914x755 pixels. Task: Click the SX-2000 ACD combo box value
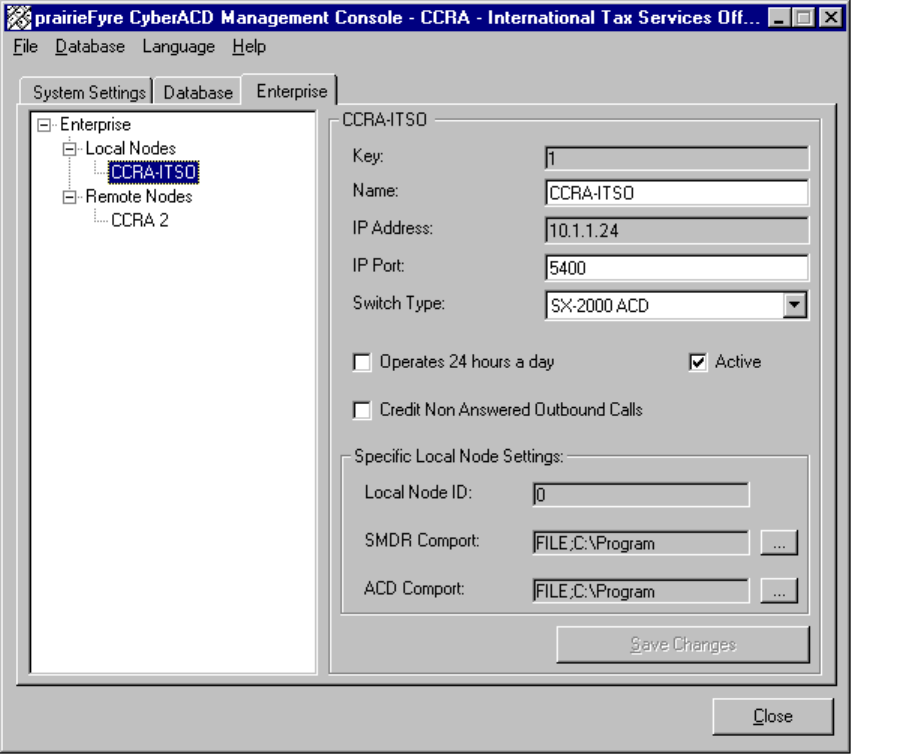coord(665,305)
